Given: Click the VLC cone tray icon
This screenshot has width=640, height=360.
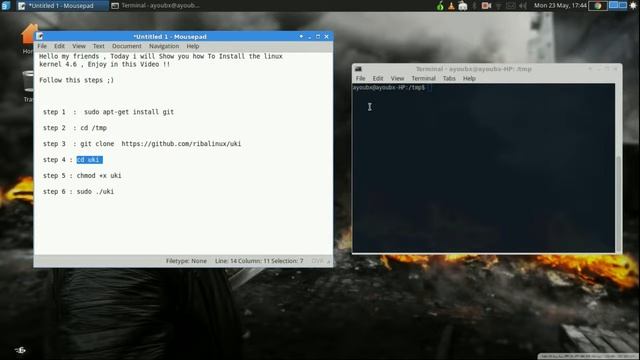Looking at the screenshot, I should (451, 6).
